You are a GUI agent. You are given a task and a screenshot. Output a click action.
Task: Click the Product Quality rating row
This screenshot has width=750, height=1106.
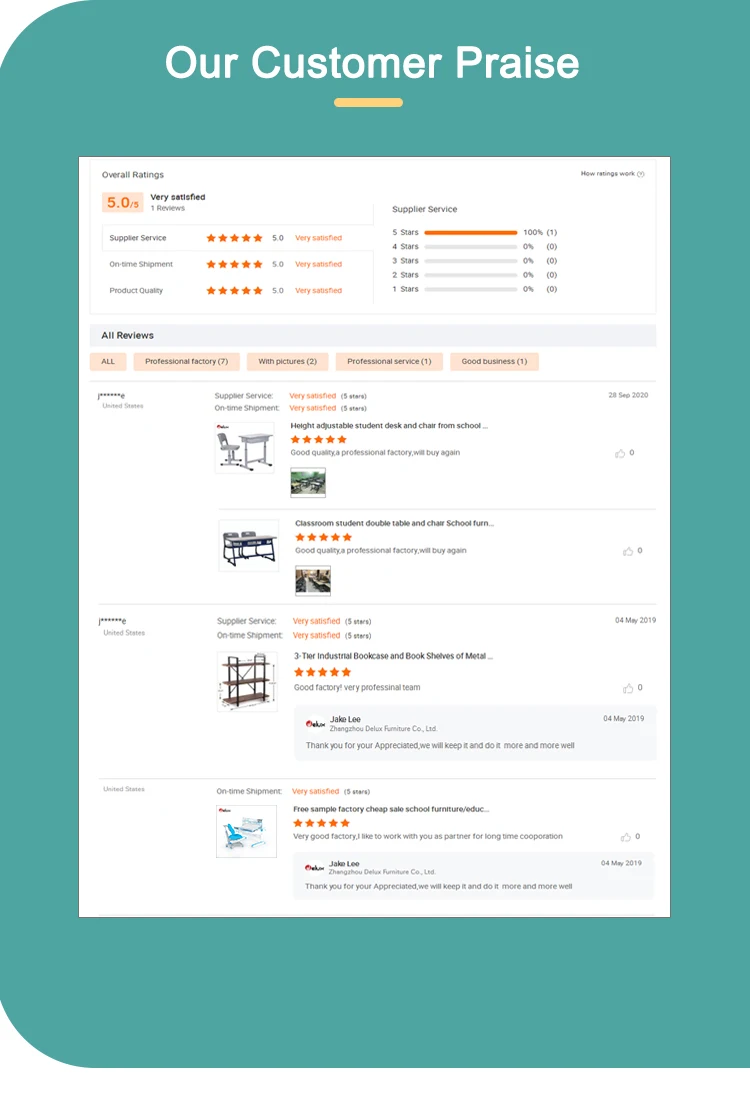pos(238,291)
